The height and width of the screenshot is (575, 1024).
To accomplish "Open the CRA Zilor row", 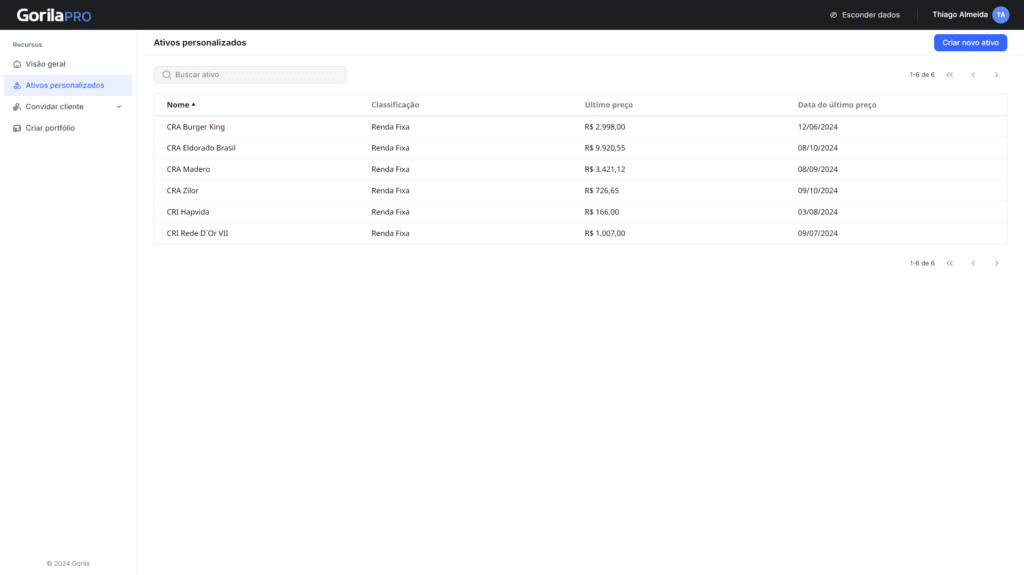I will [x=580, y=191].
